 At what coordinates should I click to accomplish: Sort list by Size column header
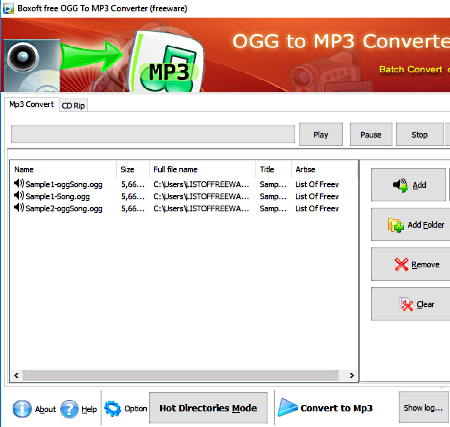[133, 169]
